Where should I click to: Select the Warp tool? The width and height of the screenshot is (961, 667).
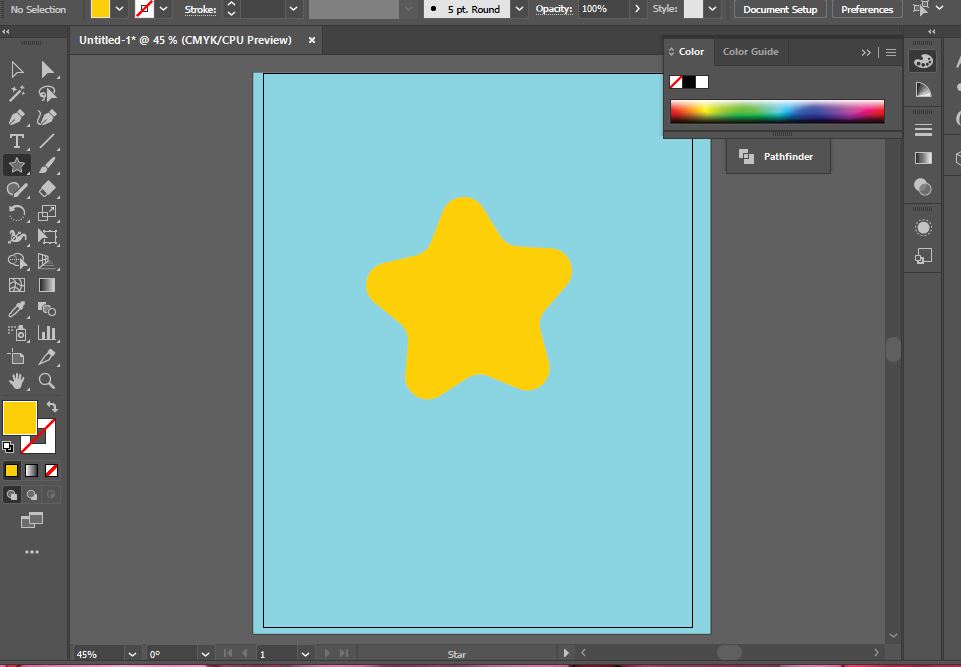pyautogui.click(x=17, y=237)
